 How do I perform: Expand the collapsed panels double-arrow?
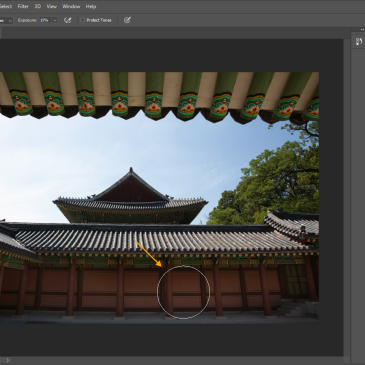(362, 30)
